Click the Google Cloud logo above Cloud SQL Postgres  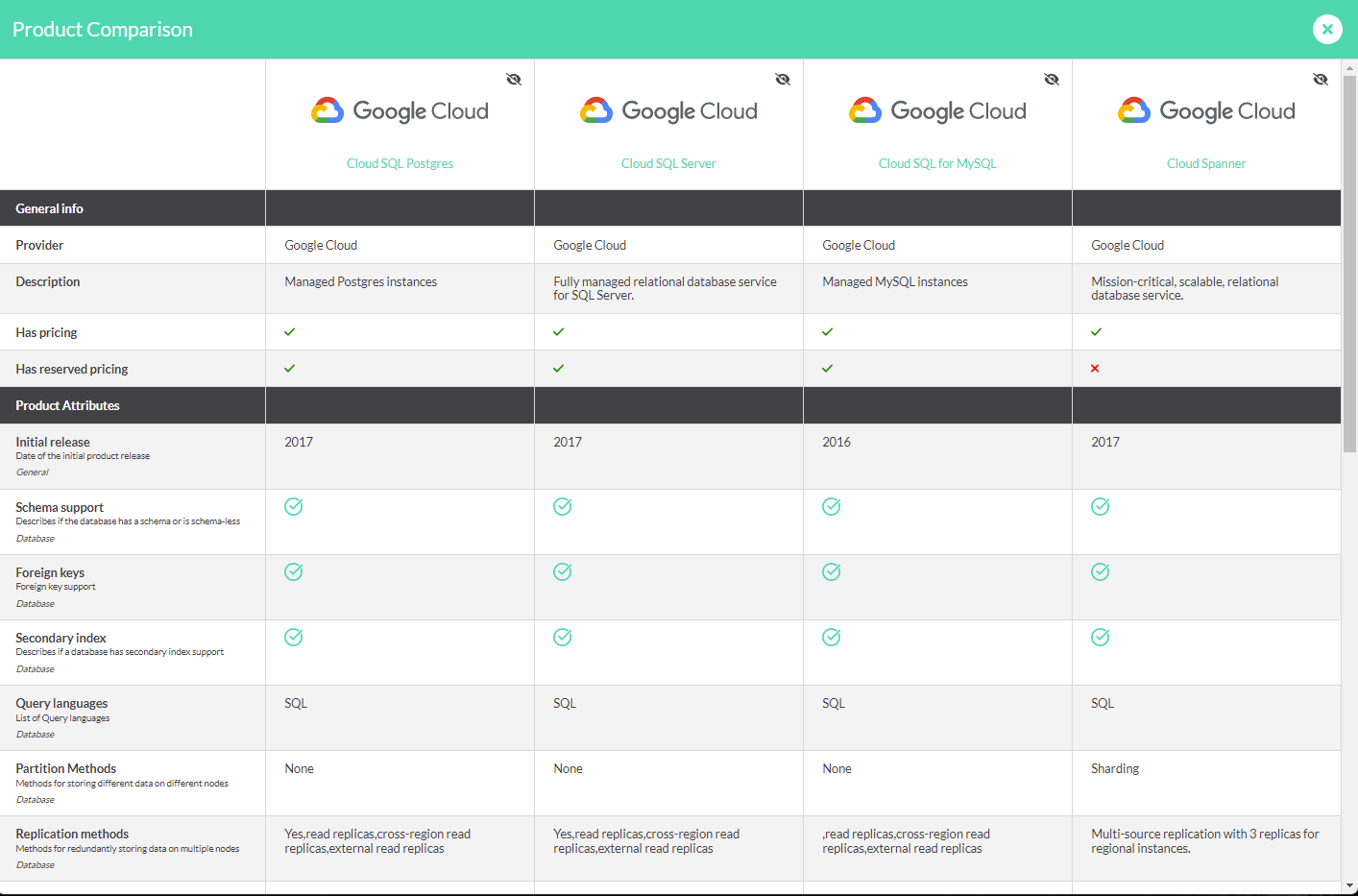pos(400,111)
